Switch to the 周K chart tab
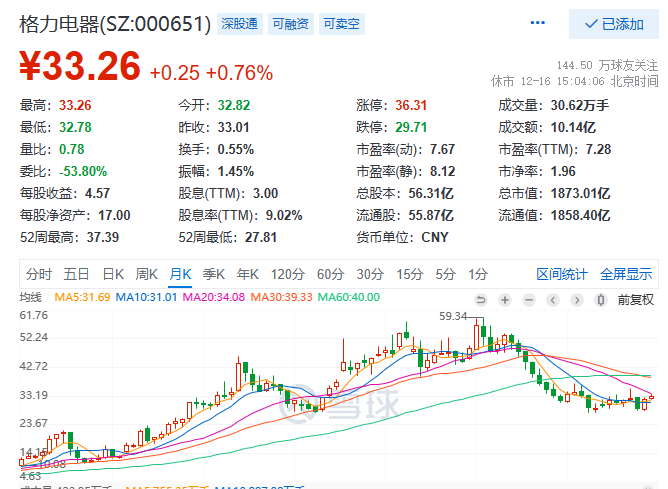The image size is (668, 489). (147, 274)
